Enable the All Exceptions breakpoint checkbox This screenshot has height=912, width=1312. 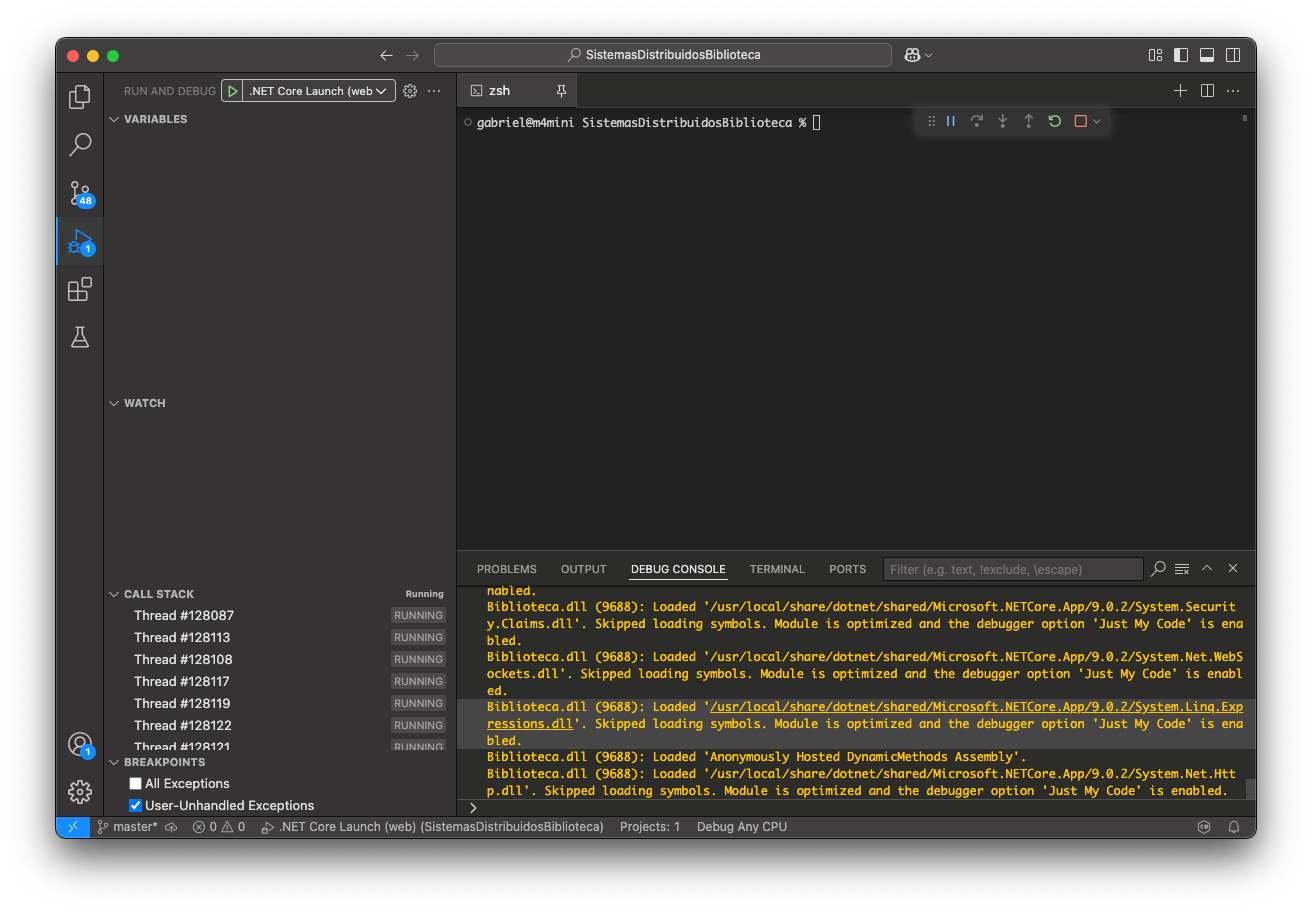click(136, 784)
